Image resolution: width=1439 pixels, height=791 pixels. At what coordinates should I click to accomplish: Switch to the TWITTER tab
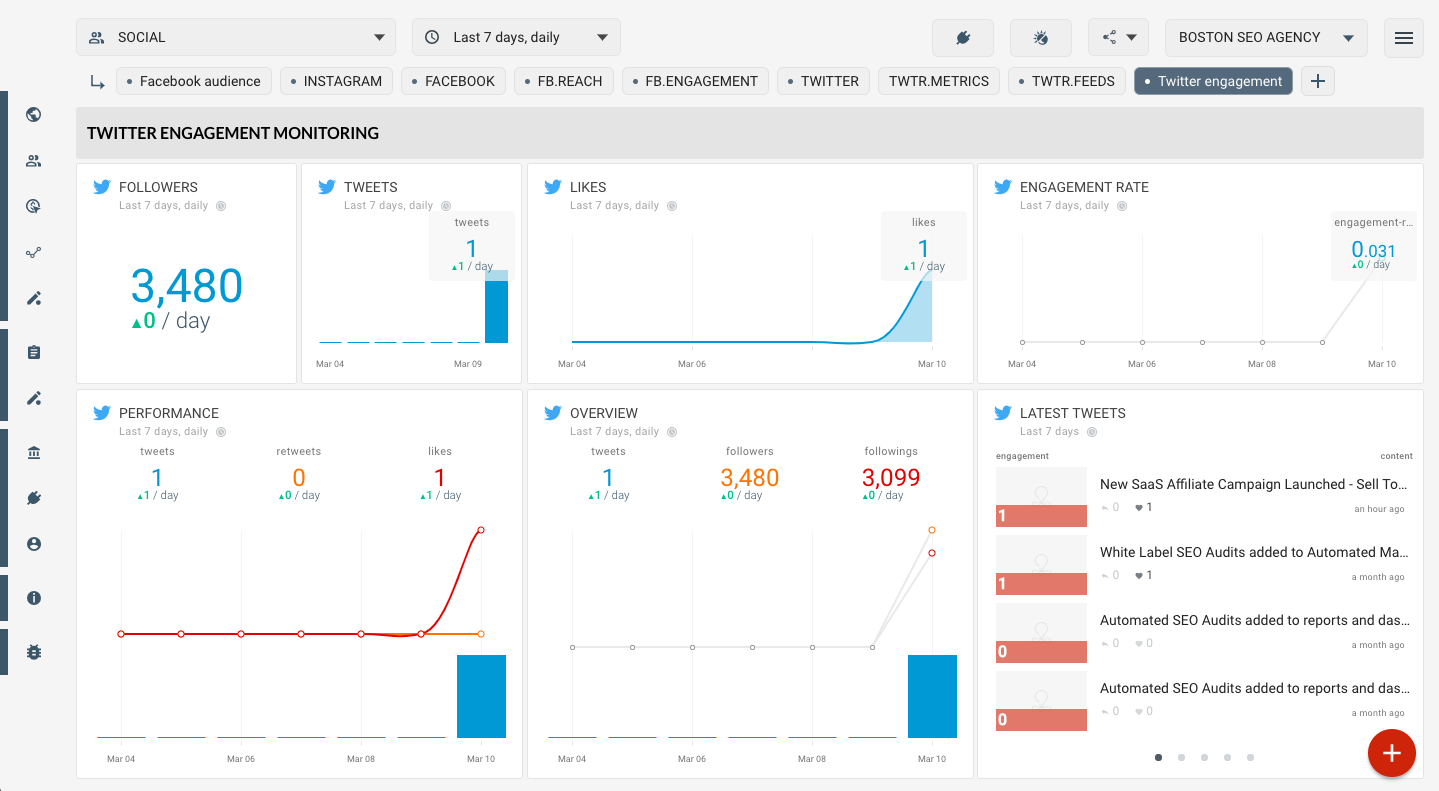[824, 81]
